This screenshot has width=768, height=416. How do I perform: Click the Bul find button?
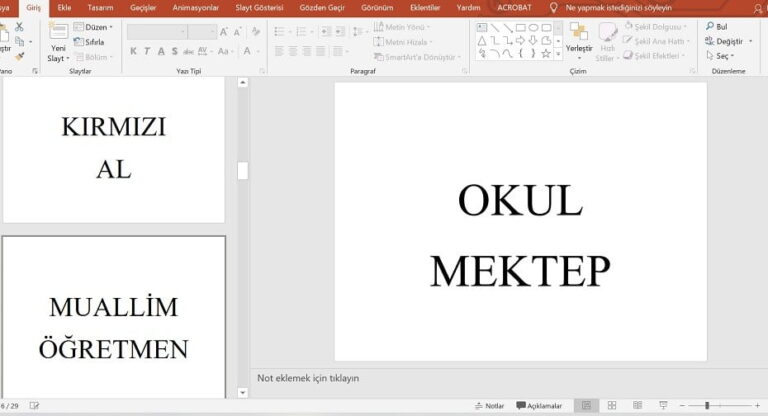[717, 26]
